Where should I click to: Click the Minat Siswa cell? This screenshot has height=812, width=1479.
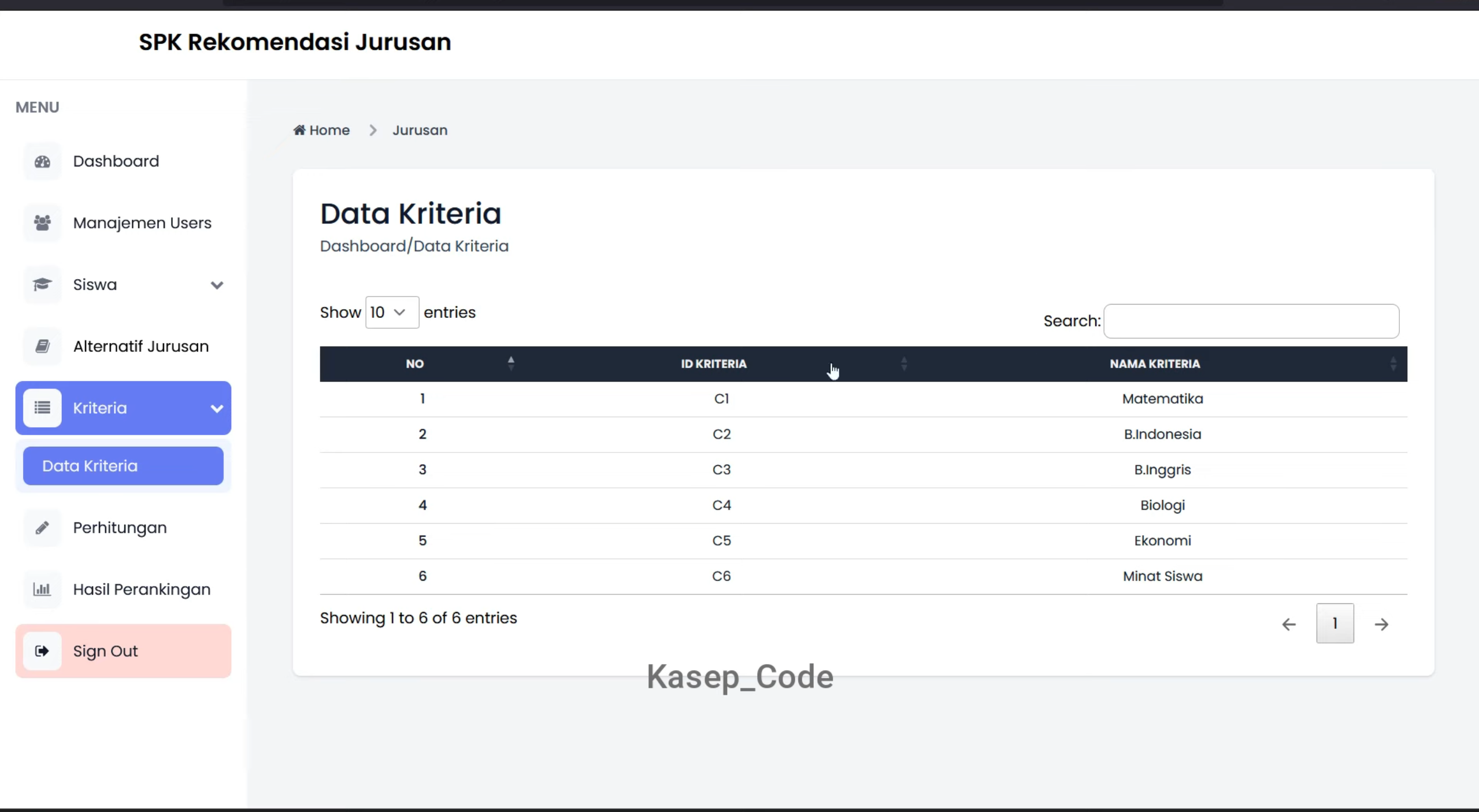1162,576
